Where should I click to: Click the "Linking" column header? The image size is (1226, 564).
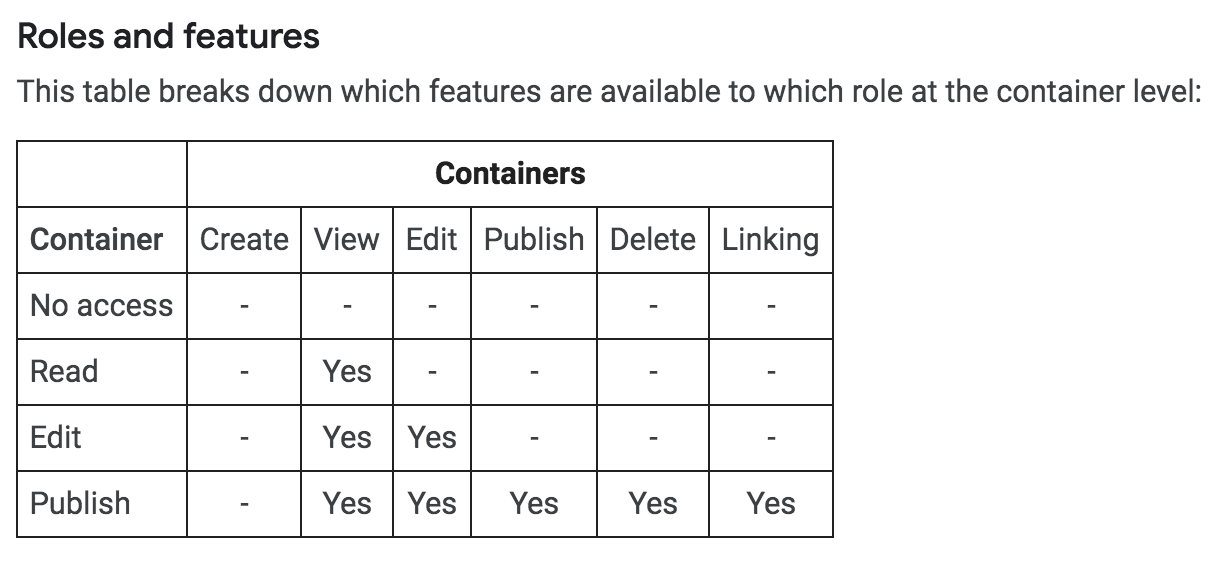(x=770, y=240)
